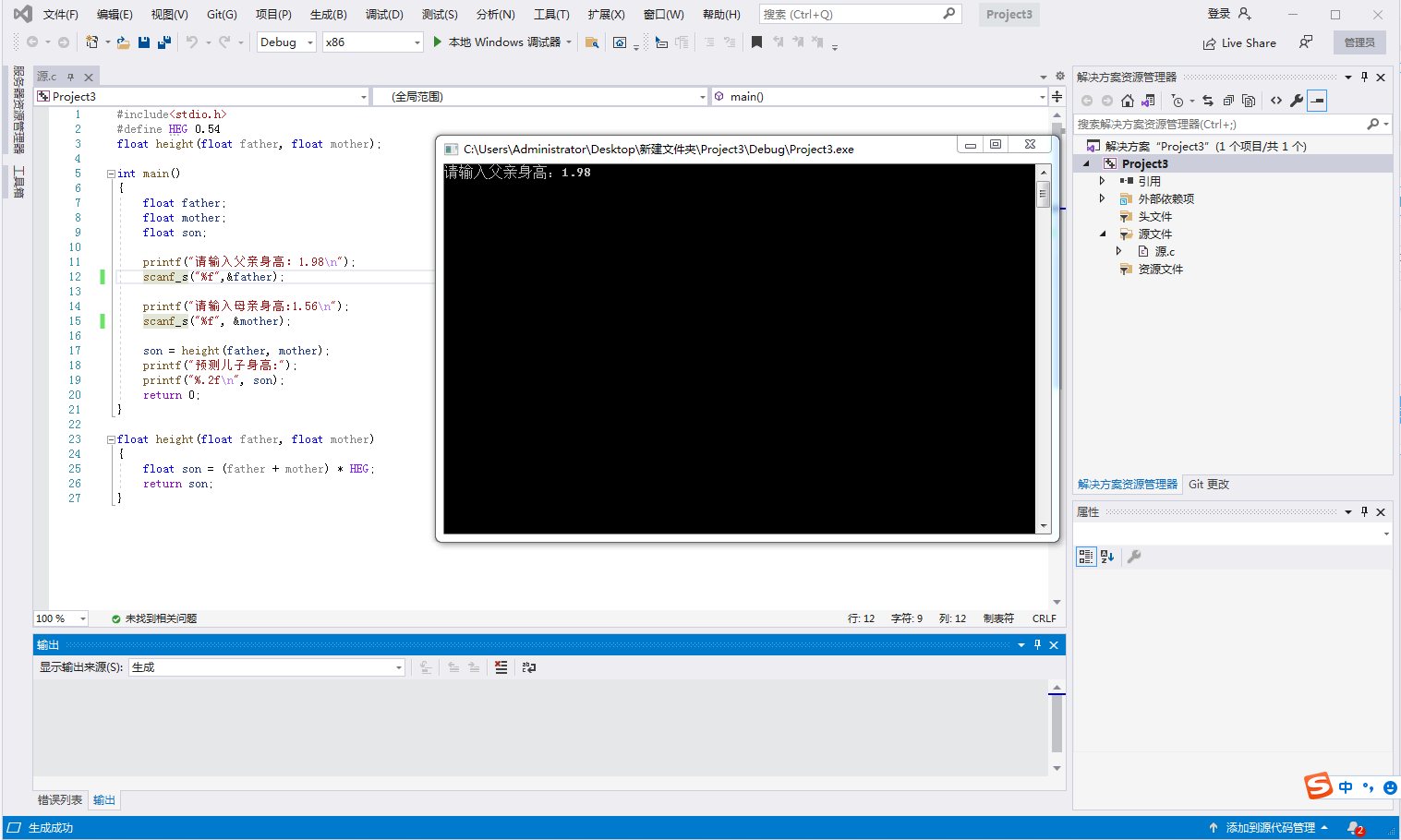This screenshot has width=1401, height=840.
Task: Click Alphabetical sort icon in Properties panel
Action: pos(1107,557)
